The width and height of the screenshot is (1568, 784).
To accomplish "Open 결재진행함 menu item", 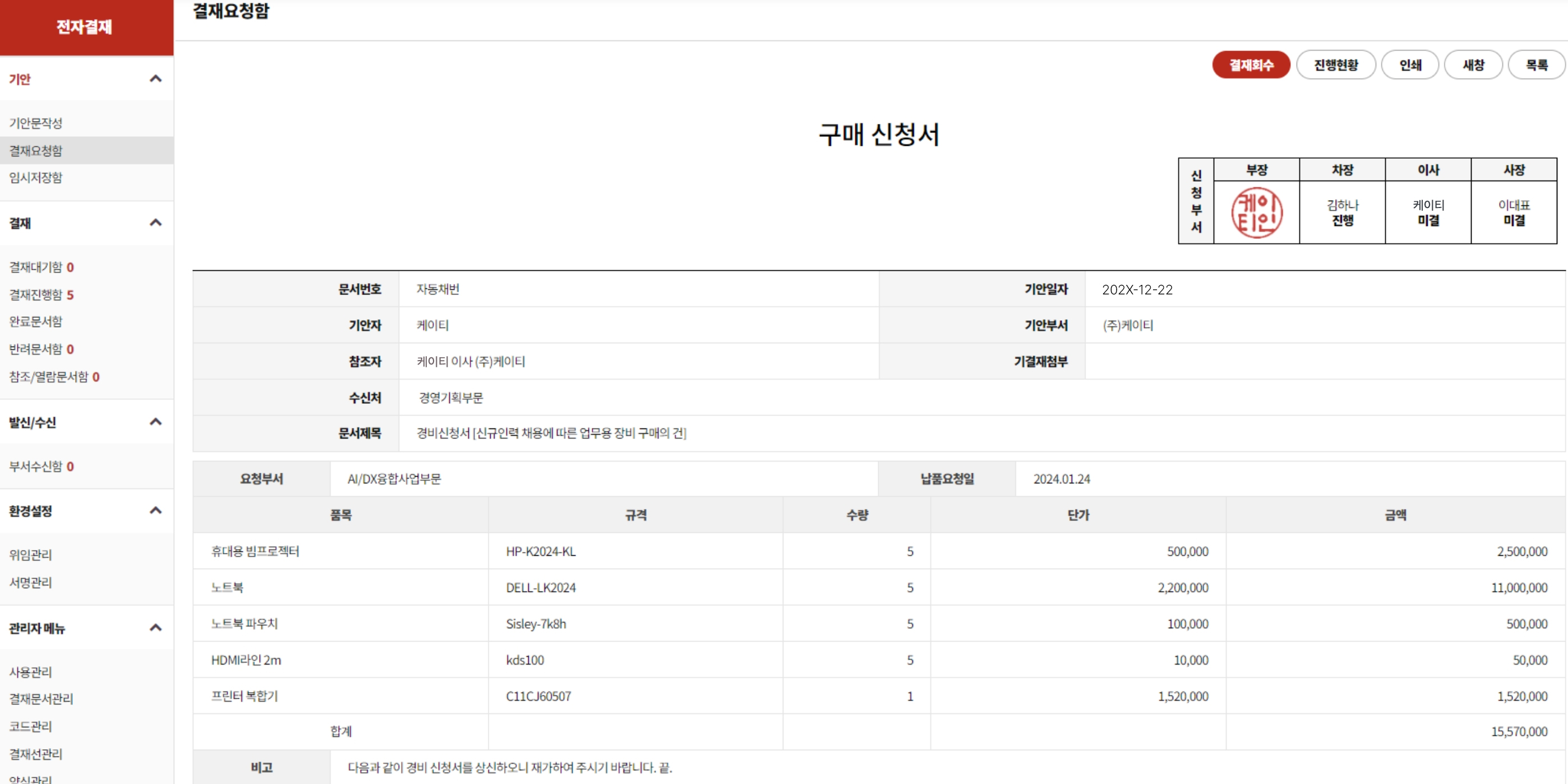I will pos(41,294).
